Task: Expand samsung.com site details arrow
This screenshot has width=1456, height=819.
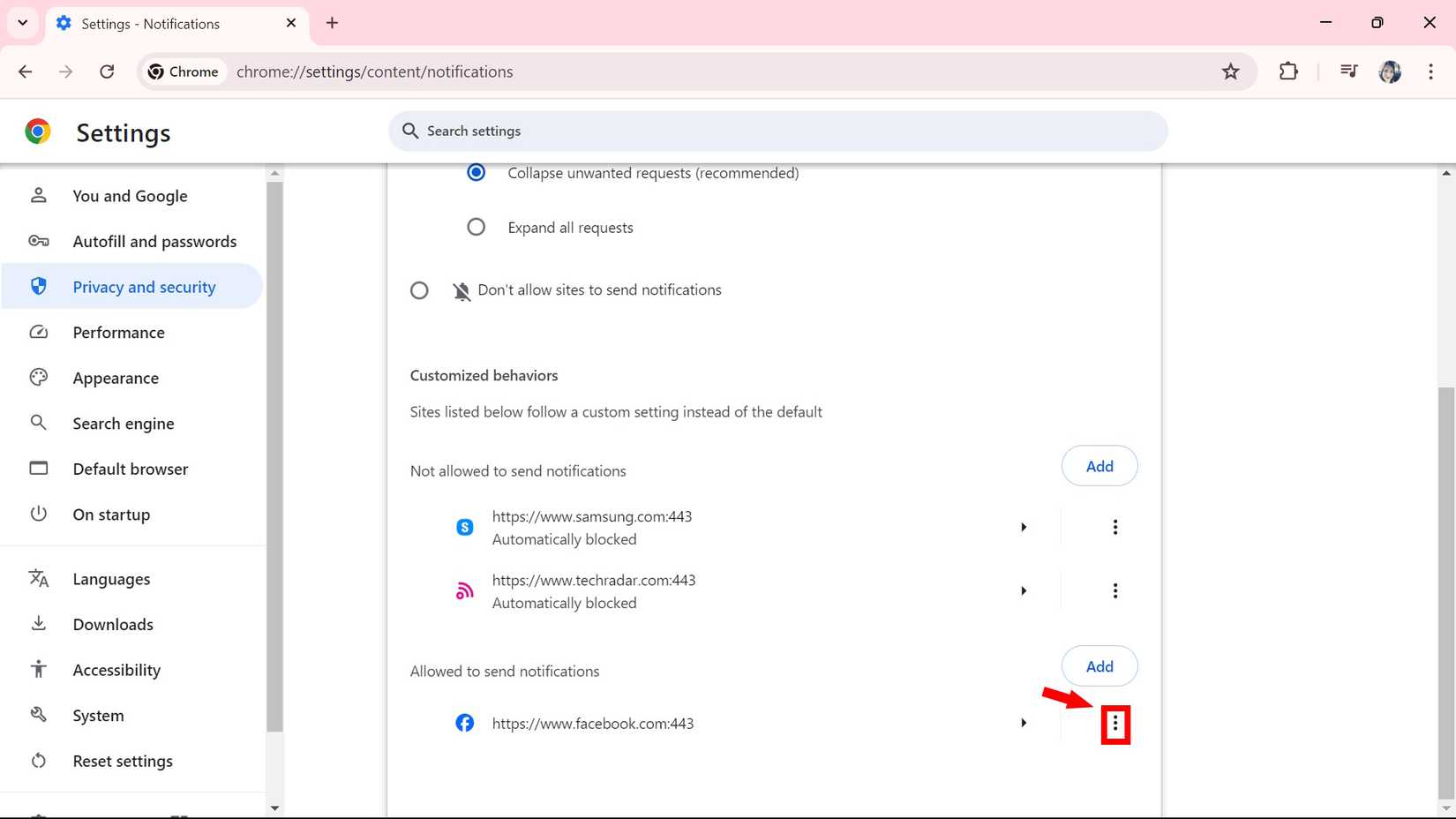Action: tap(1024, 527)
